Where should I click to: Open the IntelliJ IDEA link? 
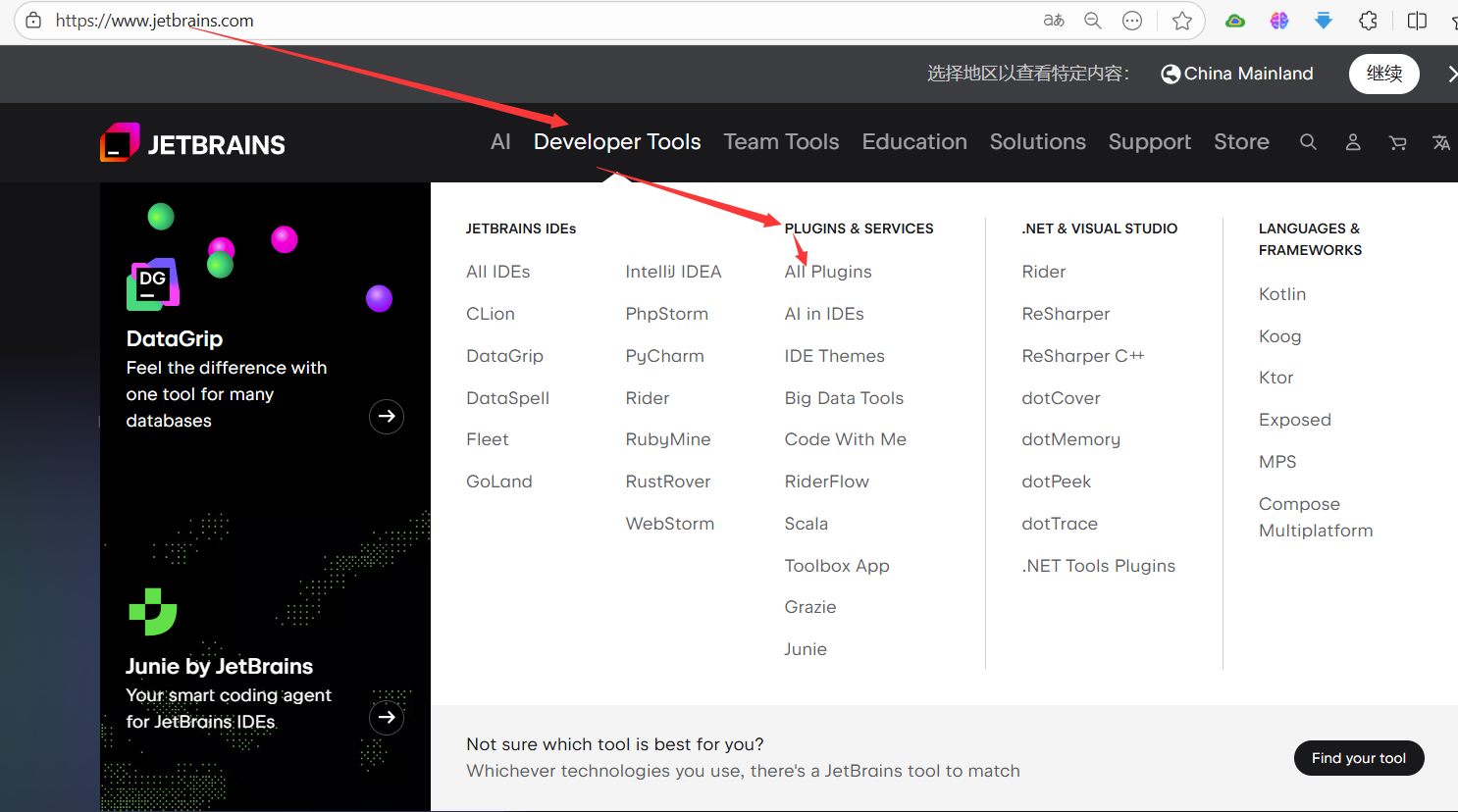tap(673, 272)
